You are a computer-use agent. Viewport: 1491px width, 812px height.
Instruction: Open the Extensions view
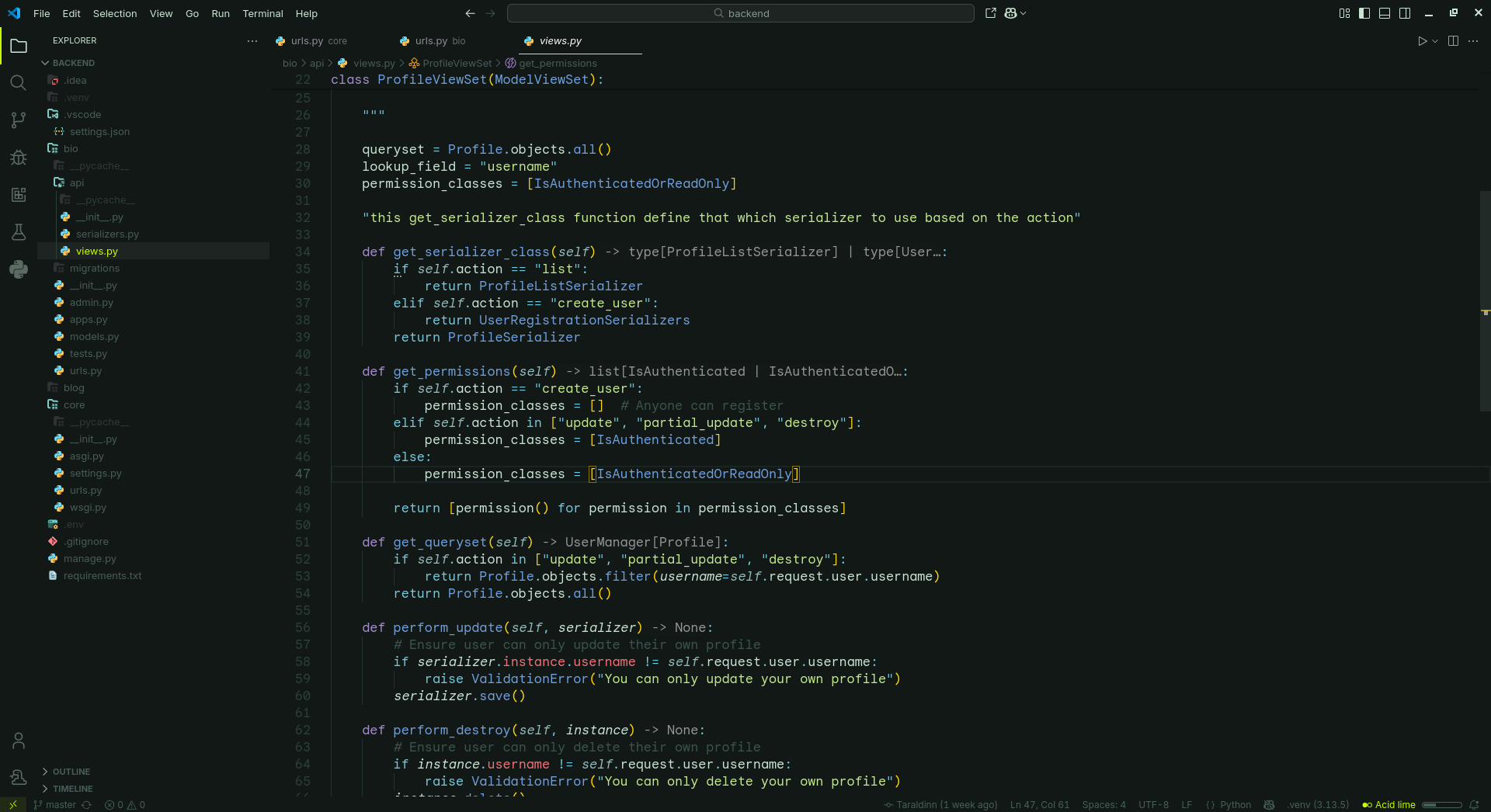[19, 195]
